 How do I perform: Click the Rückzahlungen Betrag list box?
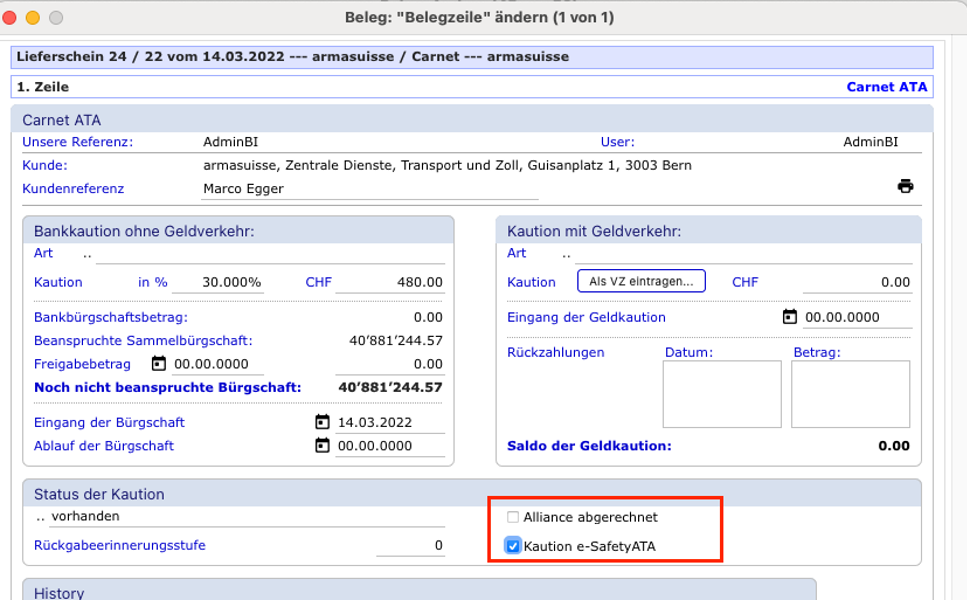[x=850, y=394]
